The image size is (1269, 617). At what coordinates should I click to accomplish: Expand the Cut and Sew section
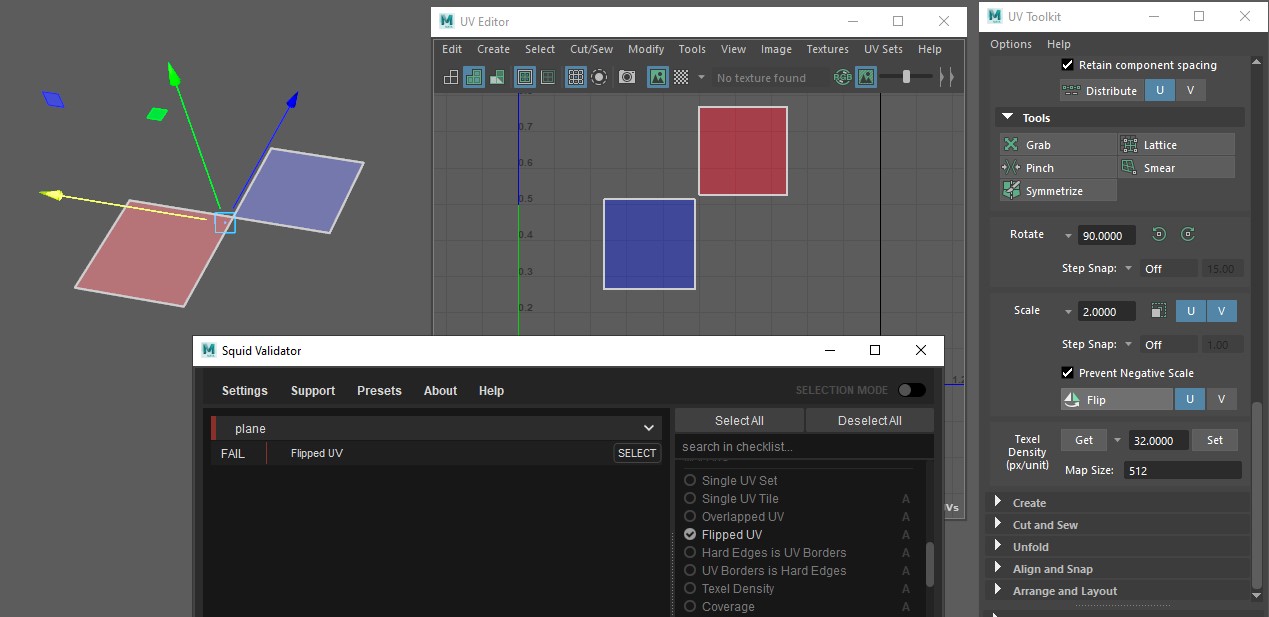tap(998, 525)
